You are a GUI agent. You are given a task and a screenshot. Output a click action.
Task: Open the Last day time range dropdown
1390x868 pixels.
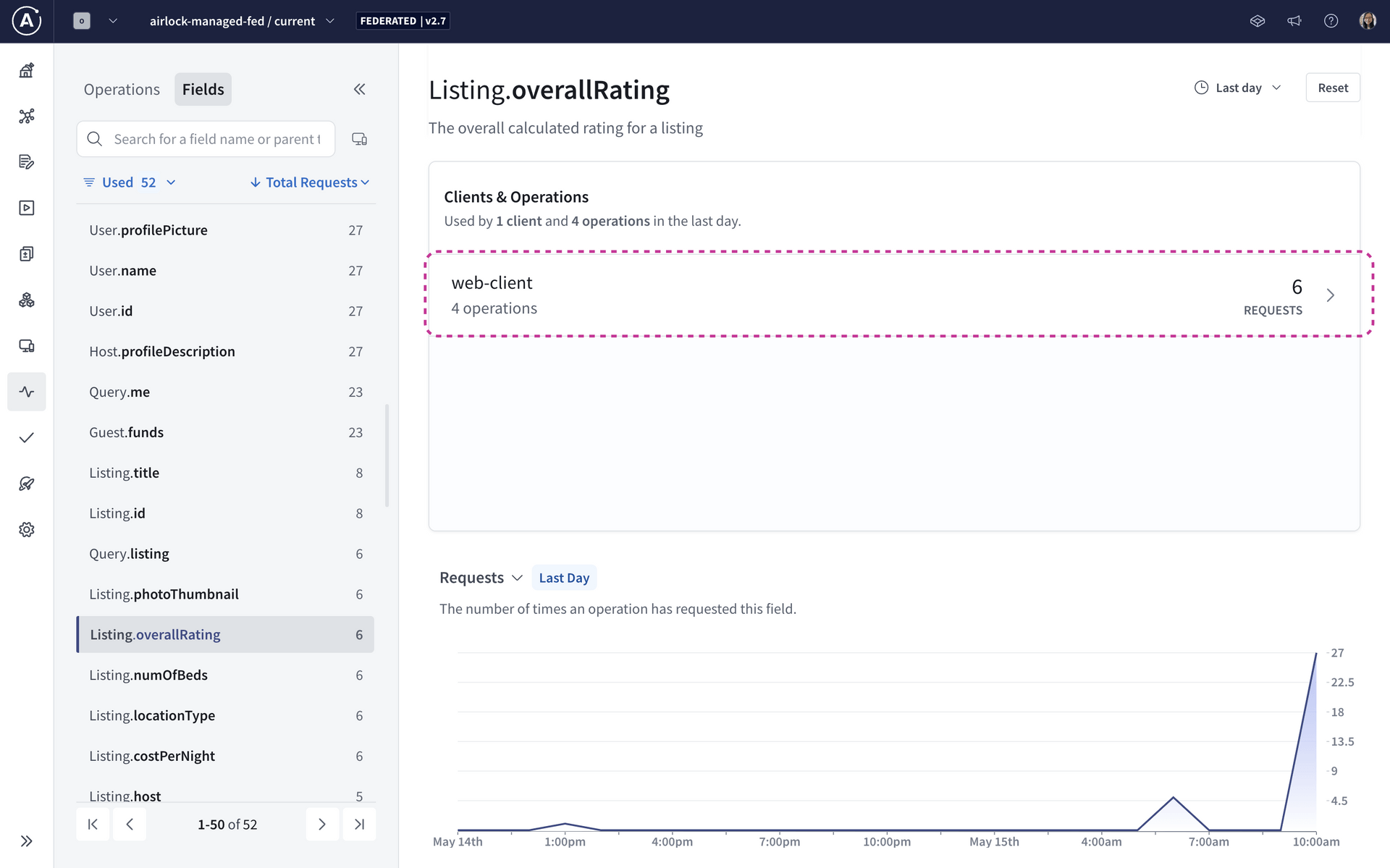tap(1238, 87)
